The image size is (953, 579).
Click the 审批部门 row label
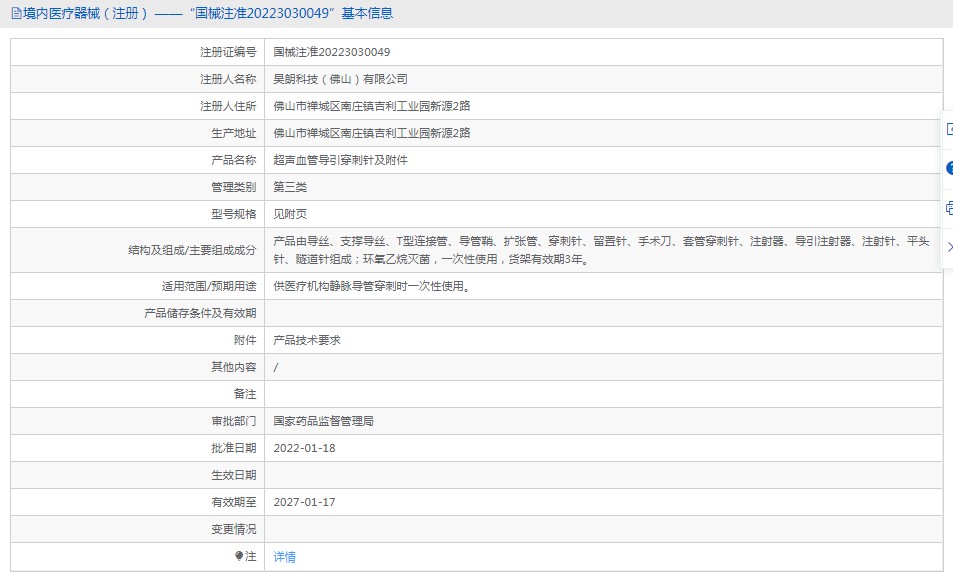(x=233, y=421)
